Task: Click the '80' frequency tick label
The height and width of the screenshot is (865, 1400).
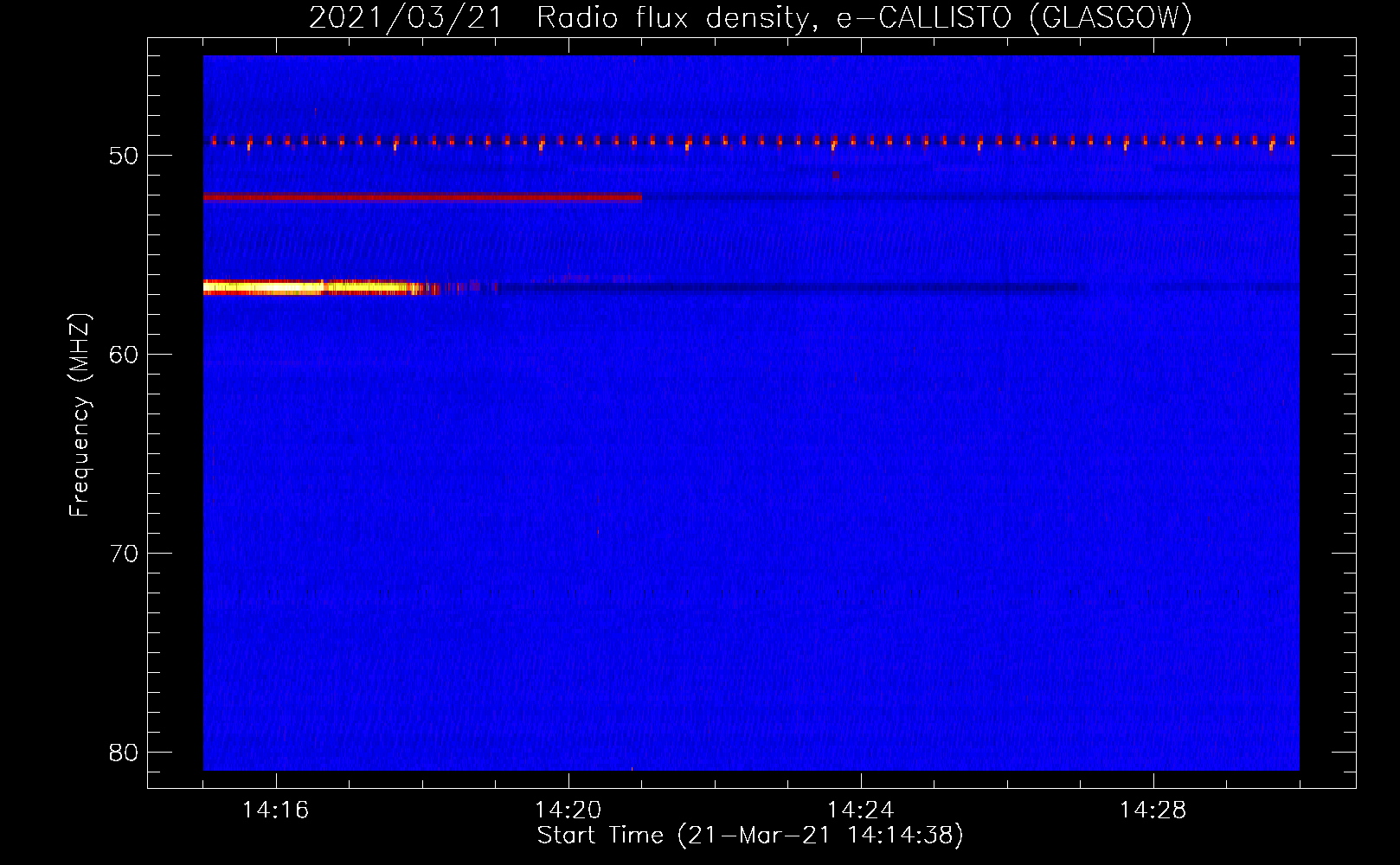Action: pos(124,753)
